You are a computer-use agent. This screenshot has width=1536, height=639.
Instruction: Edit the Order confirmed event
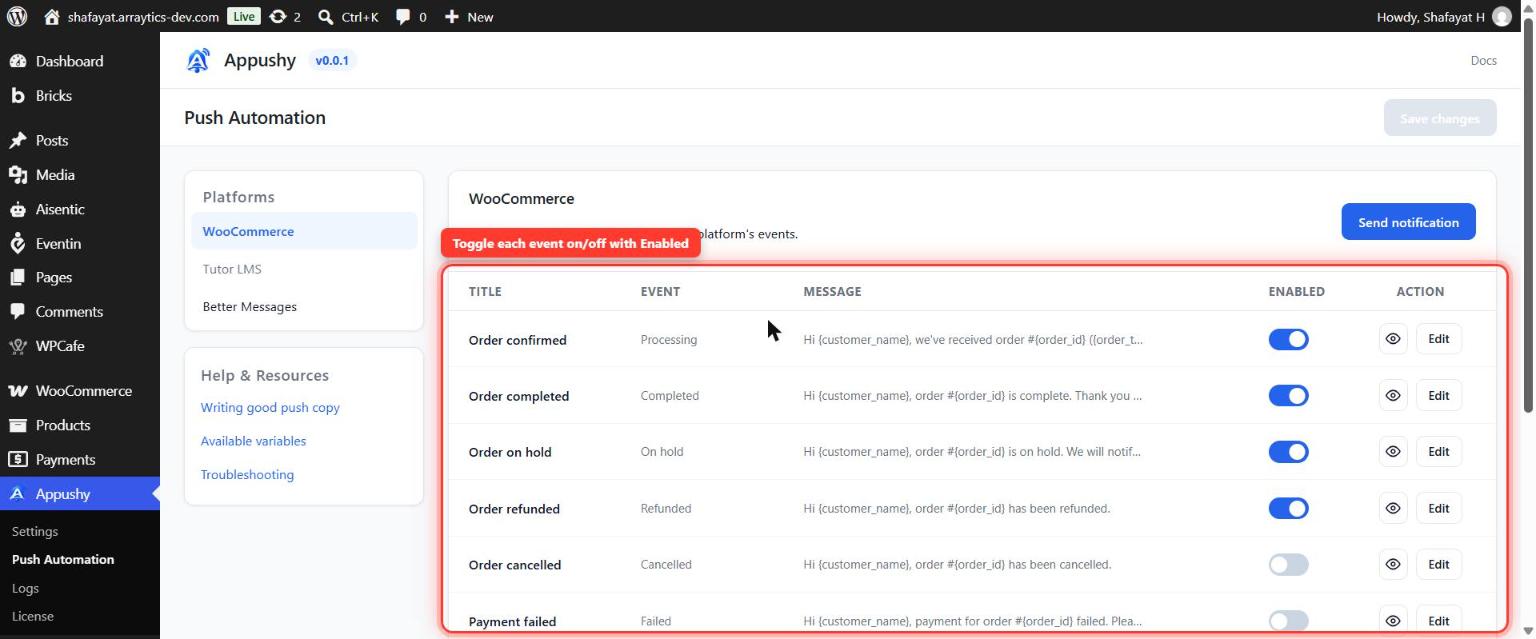coord(1439,339)
